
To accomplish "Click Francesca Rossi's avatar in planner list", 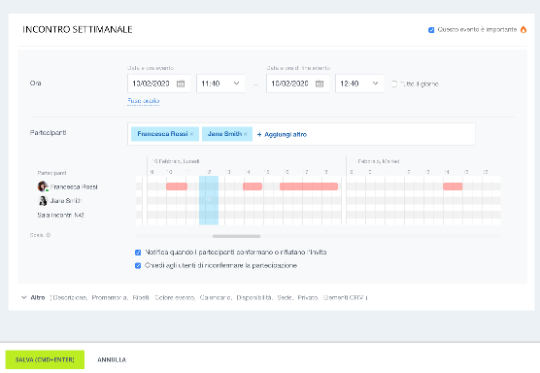I will [43, 186].
